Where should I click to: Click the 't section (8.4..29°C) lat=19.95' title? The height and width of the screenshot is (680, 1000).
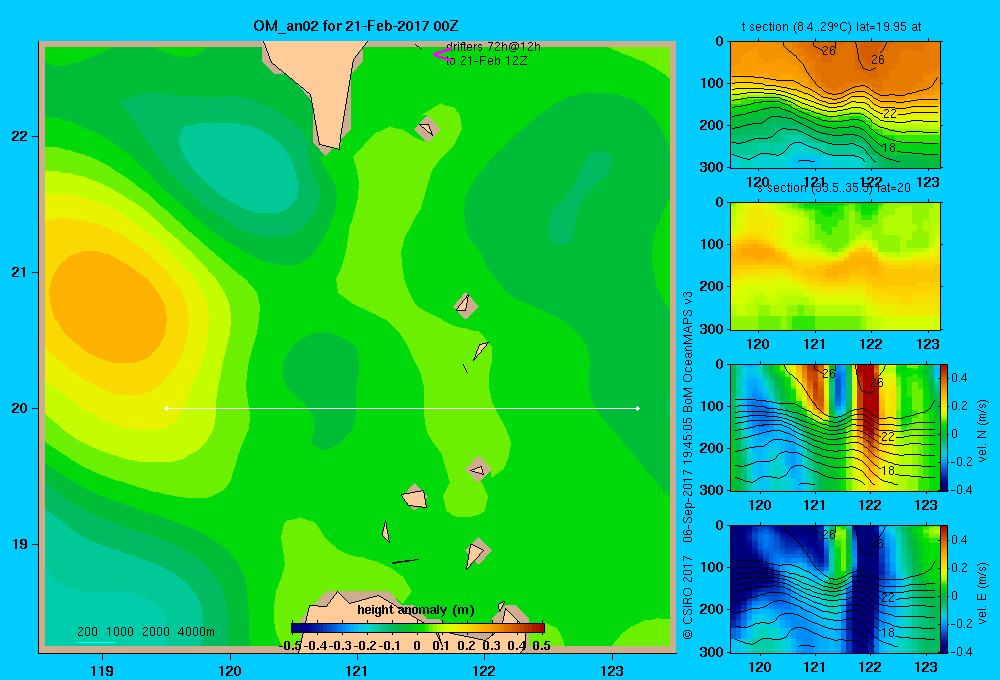tap(831, 27)
